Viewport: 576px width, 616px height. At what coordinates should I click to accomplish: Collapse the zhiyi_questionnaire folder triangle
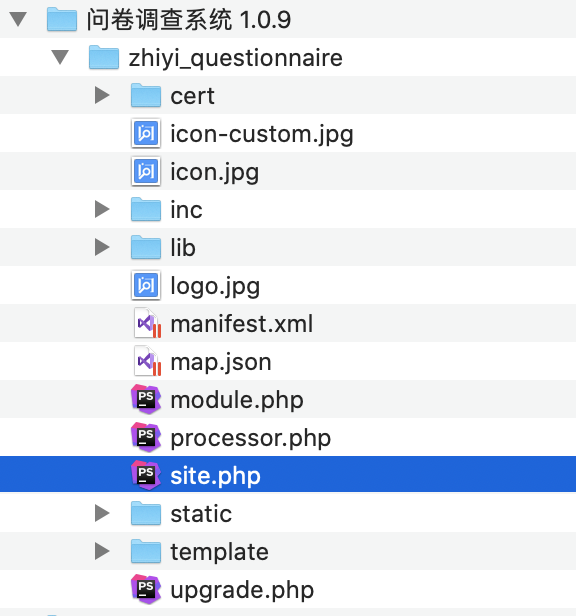pyautogui.click(x=60, y=57)
